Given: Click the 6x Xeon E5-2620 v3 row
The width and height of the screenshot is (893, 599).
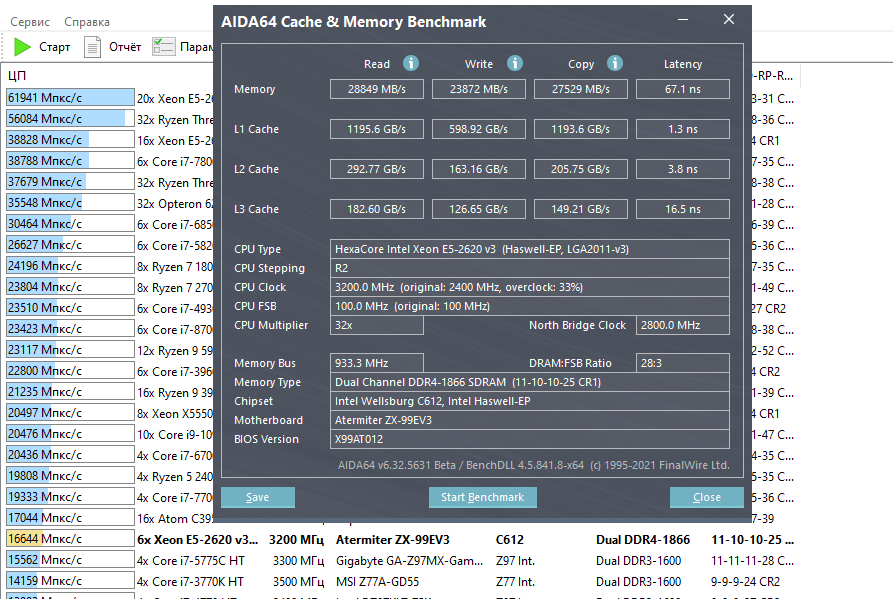Looking at the screenshot, I should pyautogui.click(x=197, y=539).
